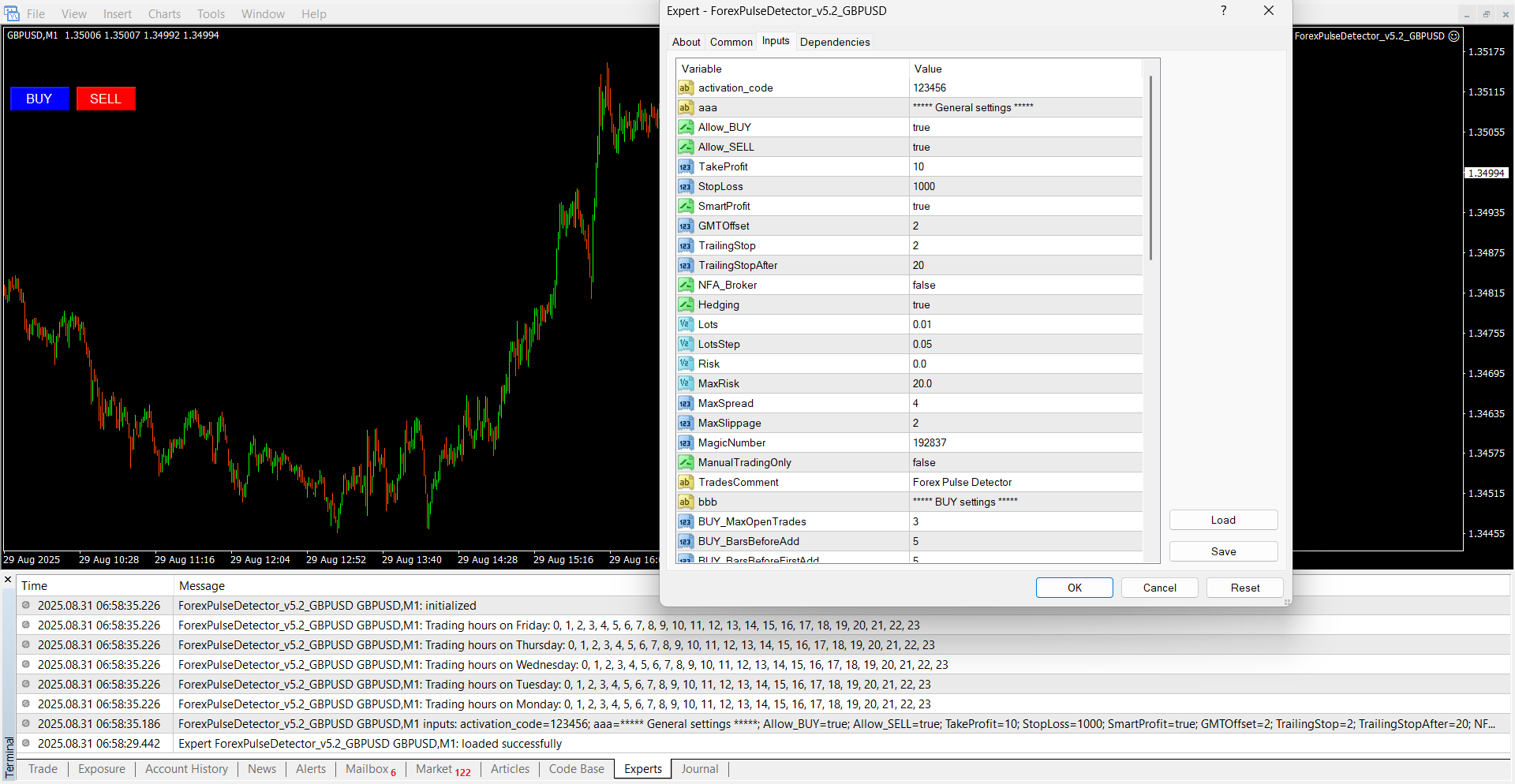This screenshot has height=784, width=1515.
Task: Switch to the Journal terminal tab
Action: (x=699, y=769)
